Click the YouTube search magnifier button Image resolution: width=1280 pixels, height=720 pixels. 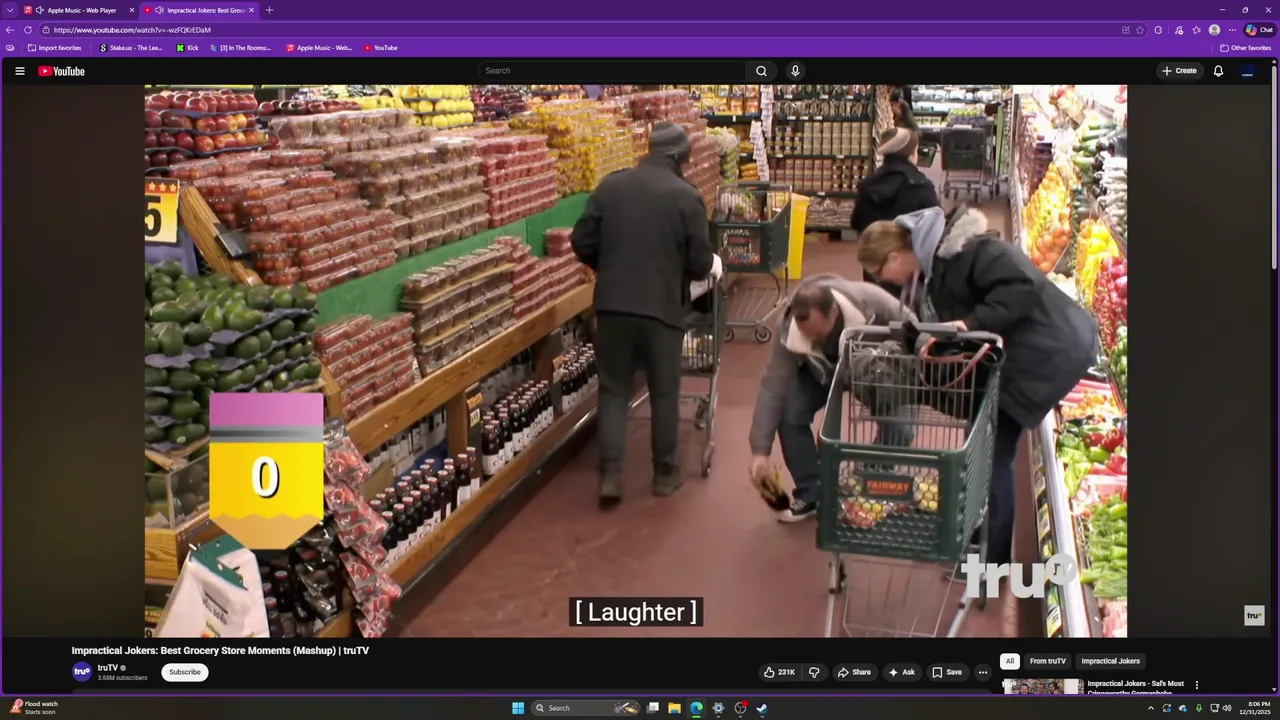pos(761,71)
